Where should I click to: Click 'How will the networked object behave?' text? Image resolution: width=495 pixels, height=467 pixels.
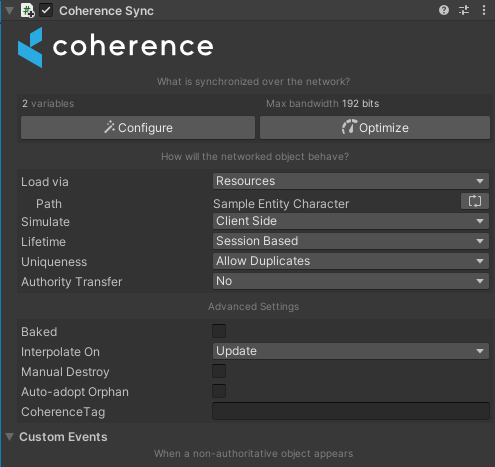pos(255,157)
